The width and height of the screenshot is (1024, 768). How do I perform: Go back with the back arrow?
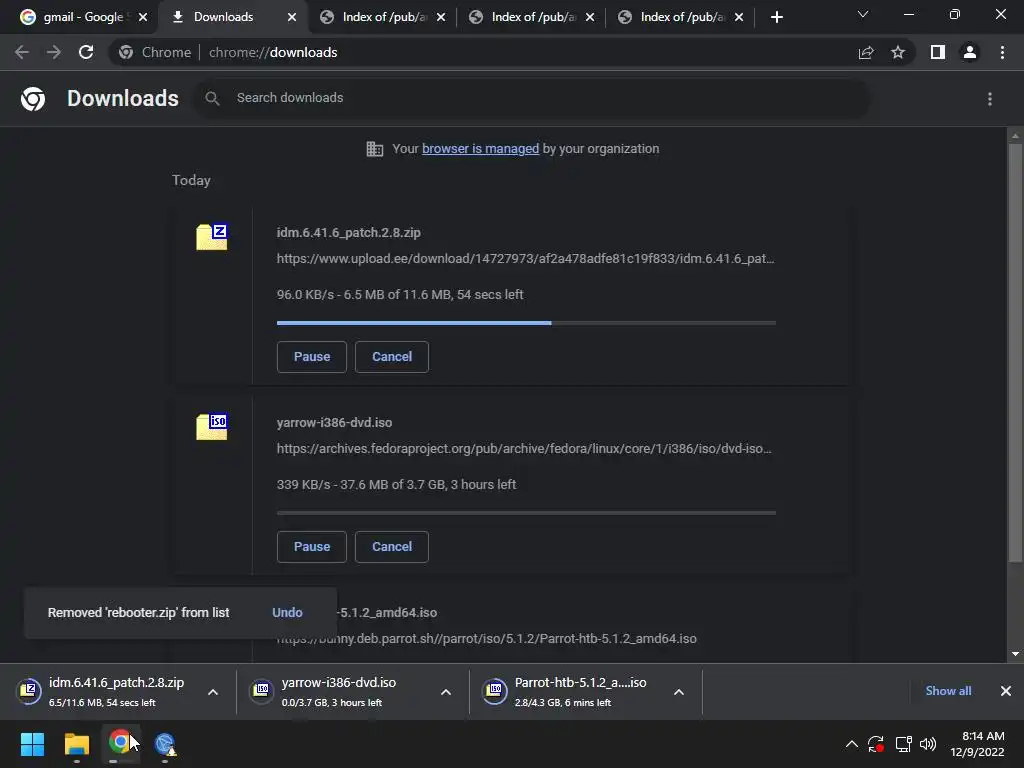click(22, 52)
